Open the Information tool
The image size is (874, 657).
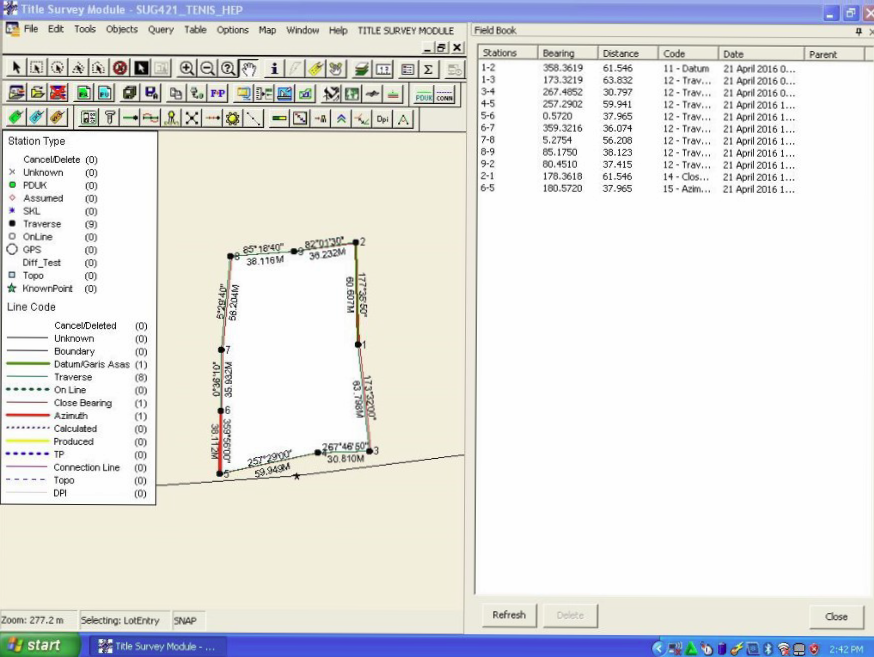pyautogui.click(x=272, y=66)
